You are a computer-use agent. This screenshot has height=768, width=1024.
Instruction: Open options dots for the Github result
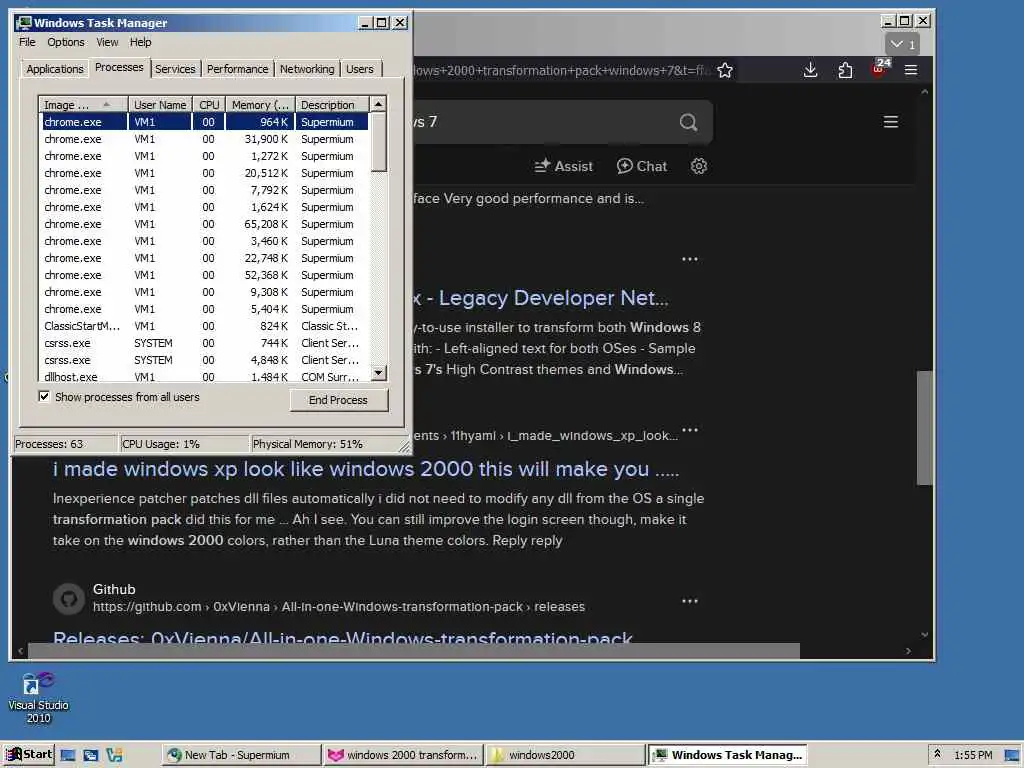tap(690, 601)
